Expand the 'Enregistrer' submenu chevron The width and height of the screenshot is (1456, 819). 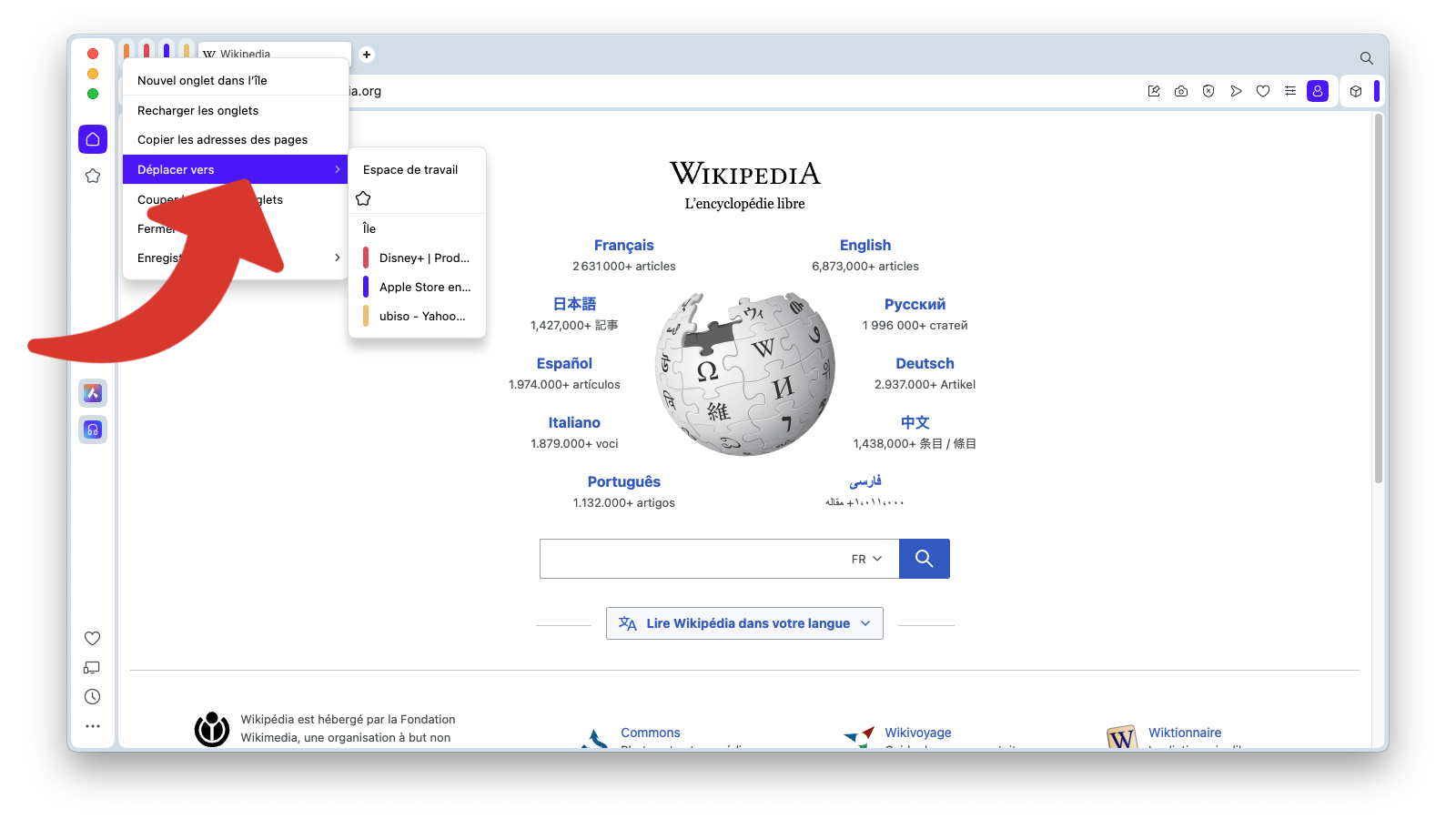pos(338,258)
